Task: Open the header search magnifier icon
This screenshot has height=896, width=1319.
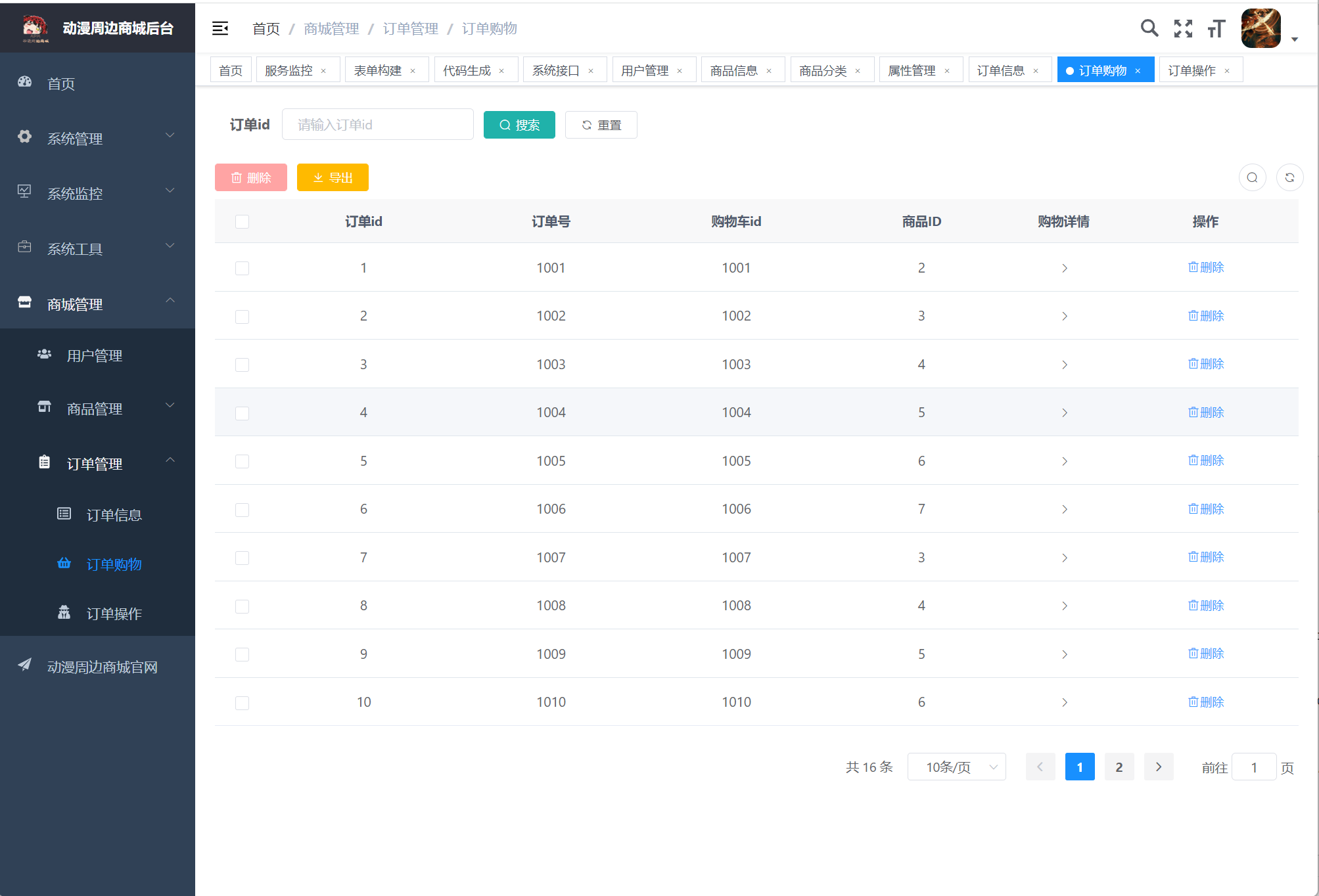Action: pyautogui.click(x=1149, y=28)
